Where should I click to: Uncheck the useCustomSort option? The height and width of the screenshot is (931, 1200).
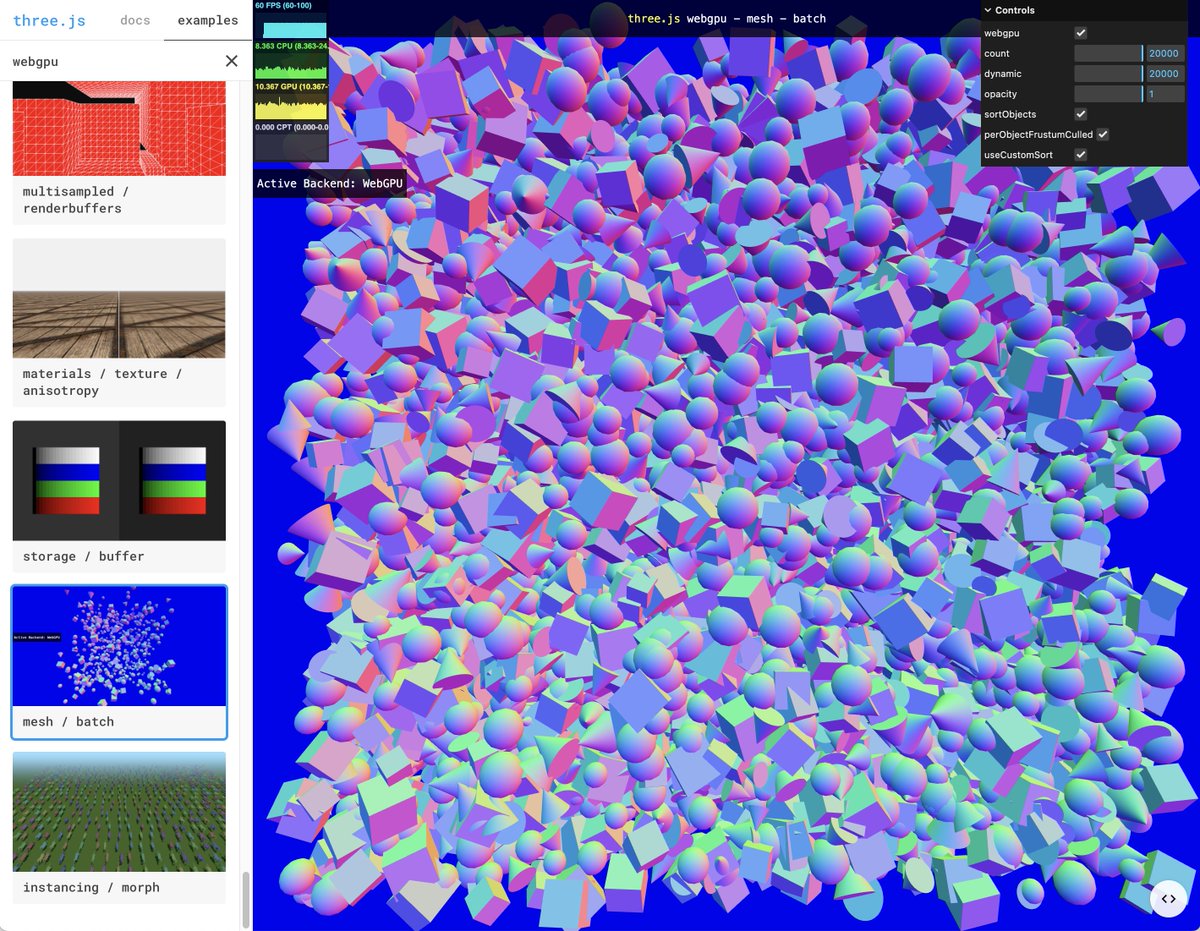(1080, 155)
